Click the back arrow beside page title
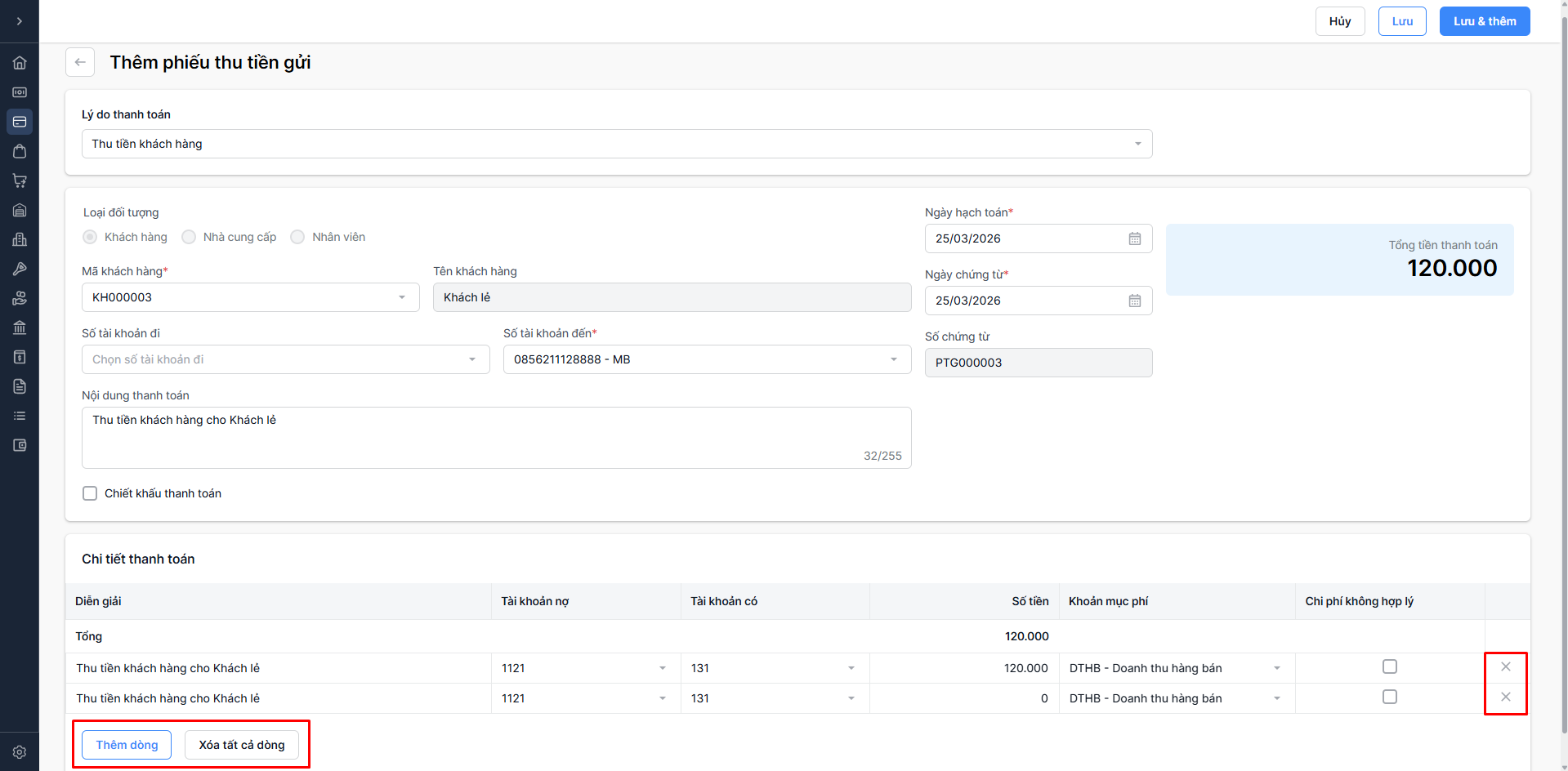Screen dimensions: 1568x771 point(80,62)
